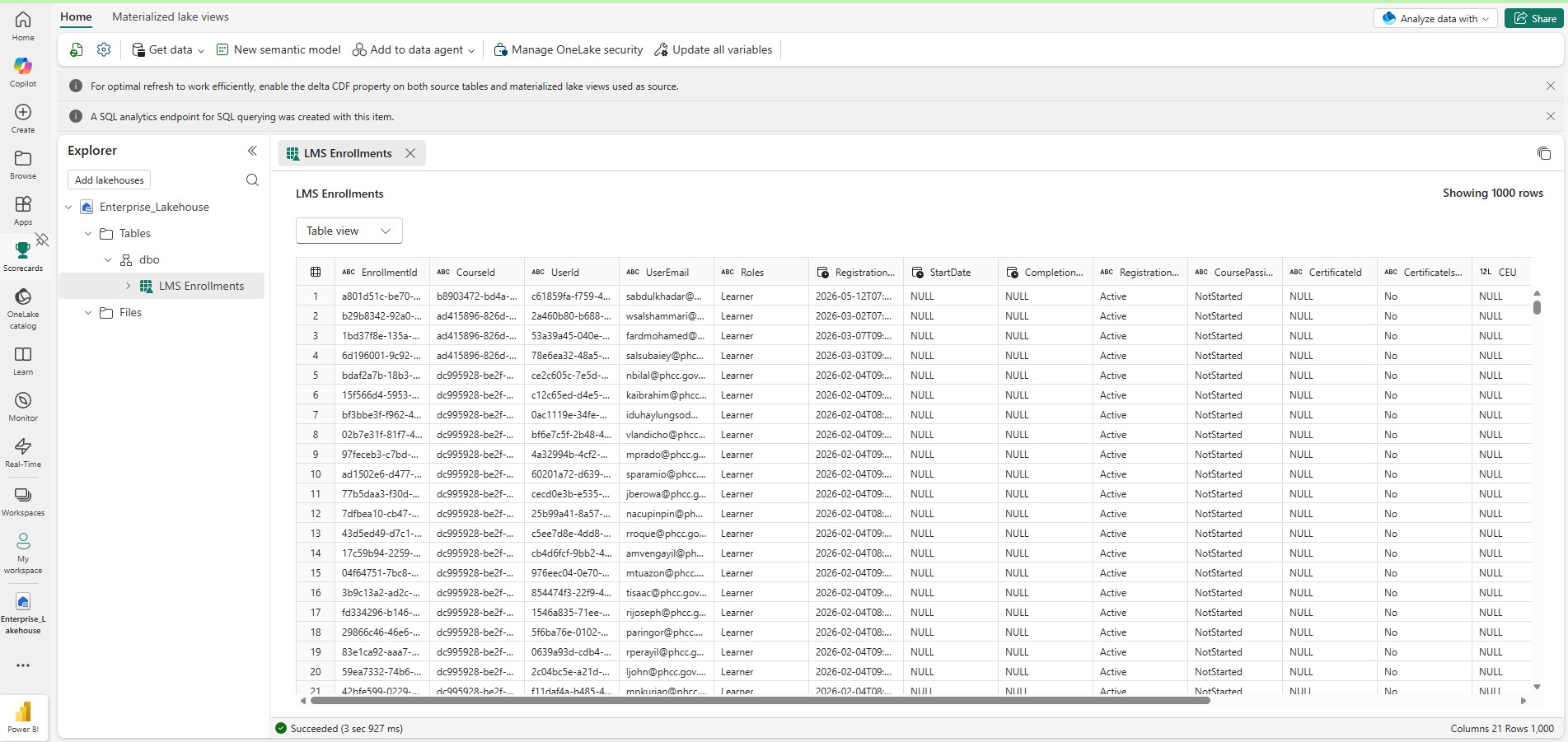Click Add lakehouses button

tap(109, 180)
